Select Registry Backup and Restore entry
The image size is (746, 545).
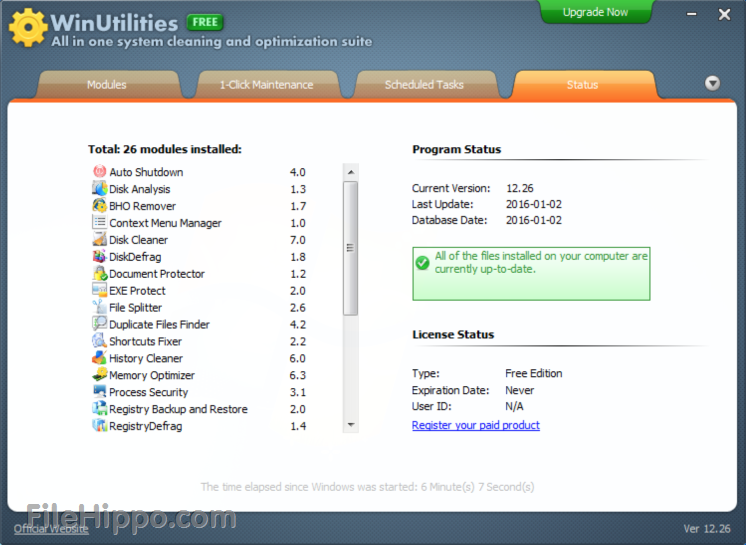pos(178,409)
